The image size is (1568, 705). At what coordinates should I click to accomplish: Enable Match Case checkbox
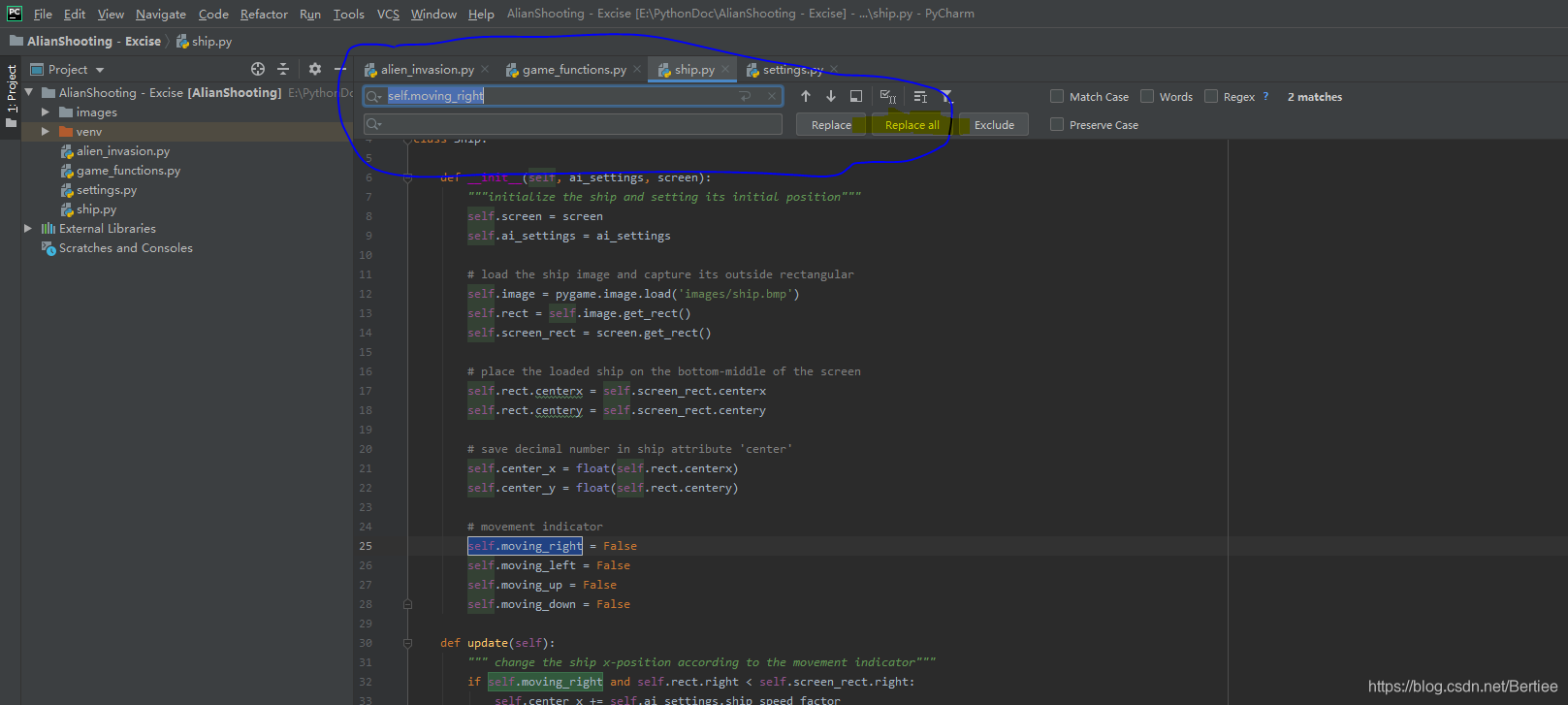point(1057,96)
